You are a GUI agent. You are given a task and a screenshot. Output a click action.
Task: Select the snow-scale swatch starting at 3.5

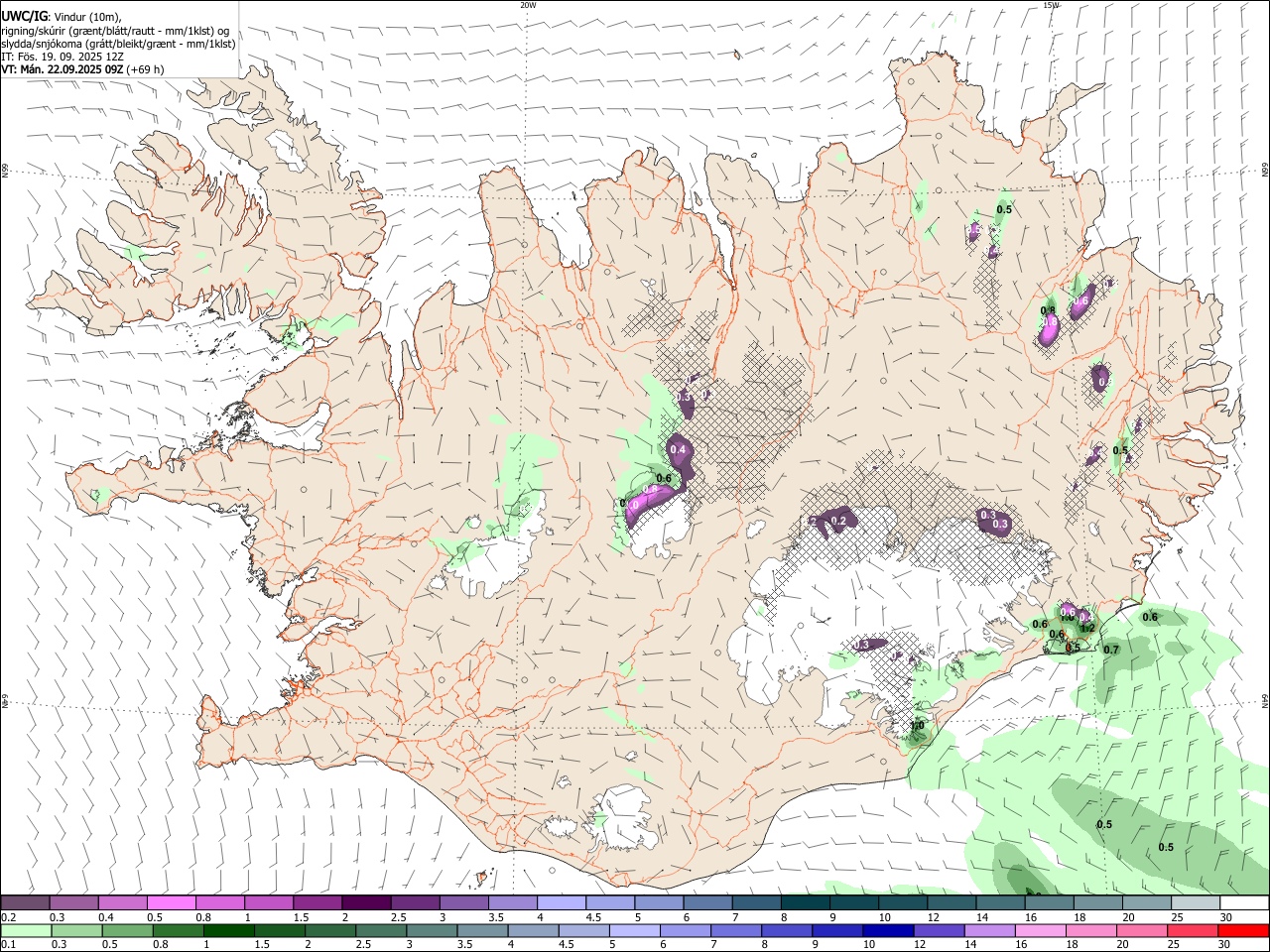pyautogui.click(x=512, y=902)
